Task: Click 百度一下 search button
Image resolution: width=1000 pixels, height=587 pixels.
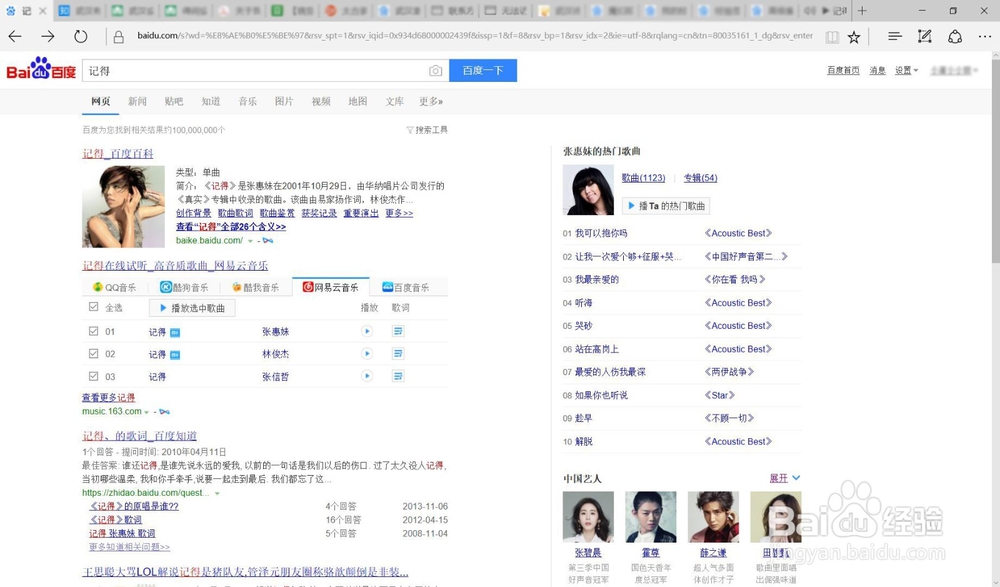Action: 483,70
